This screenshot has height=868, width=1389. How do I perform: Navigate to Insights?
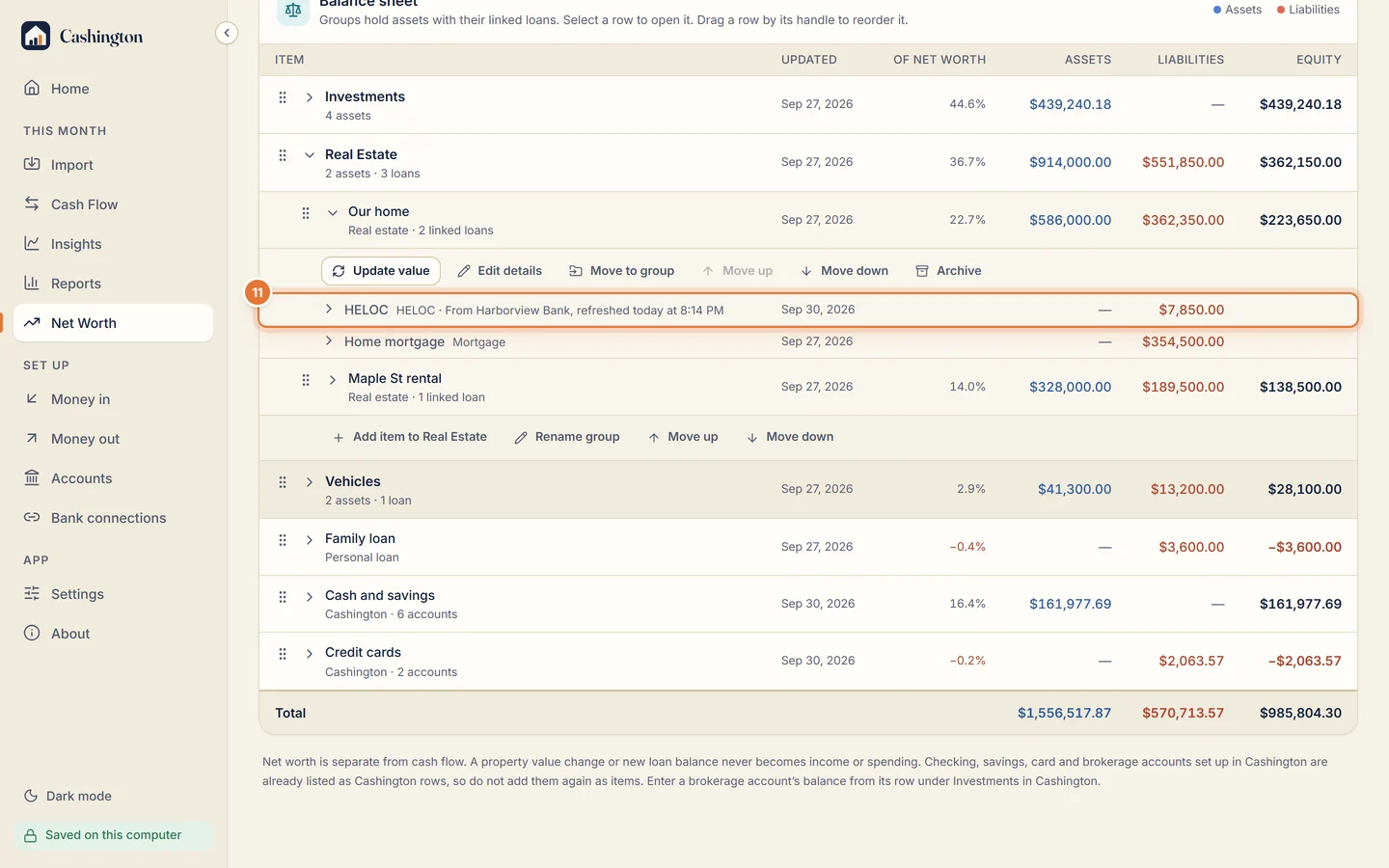[114, 244]
